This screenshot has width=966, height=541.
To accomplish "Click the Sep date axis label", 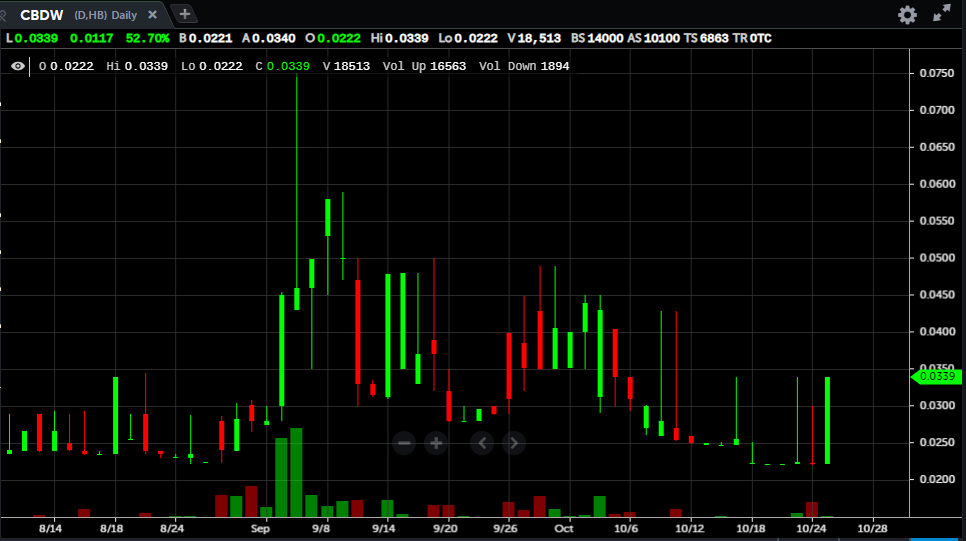I will [x=260, y=529].
